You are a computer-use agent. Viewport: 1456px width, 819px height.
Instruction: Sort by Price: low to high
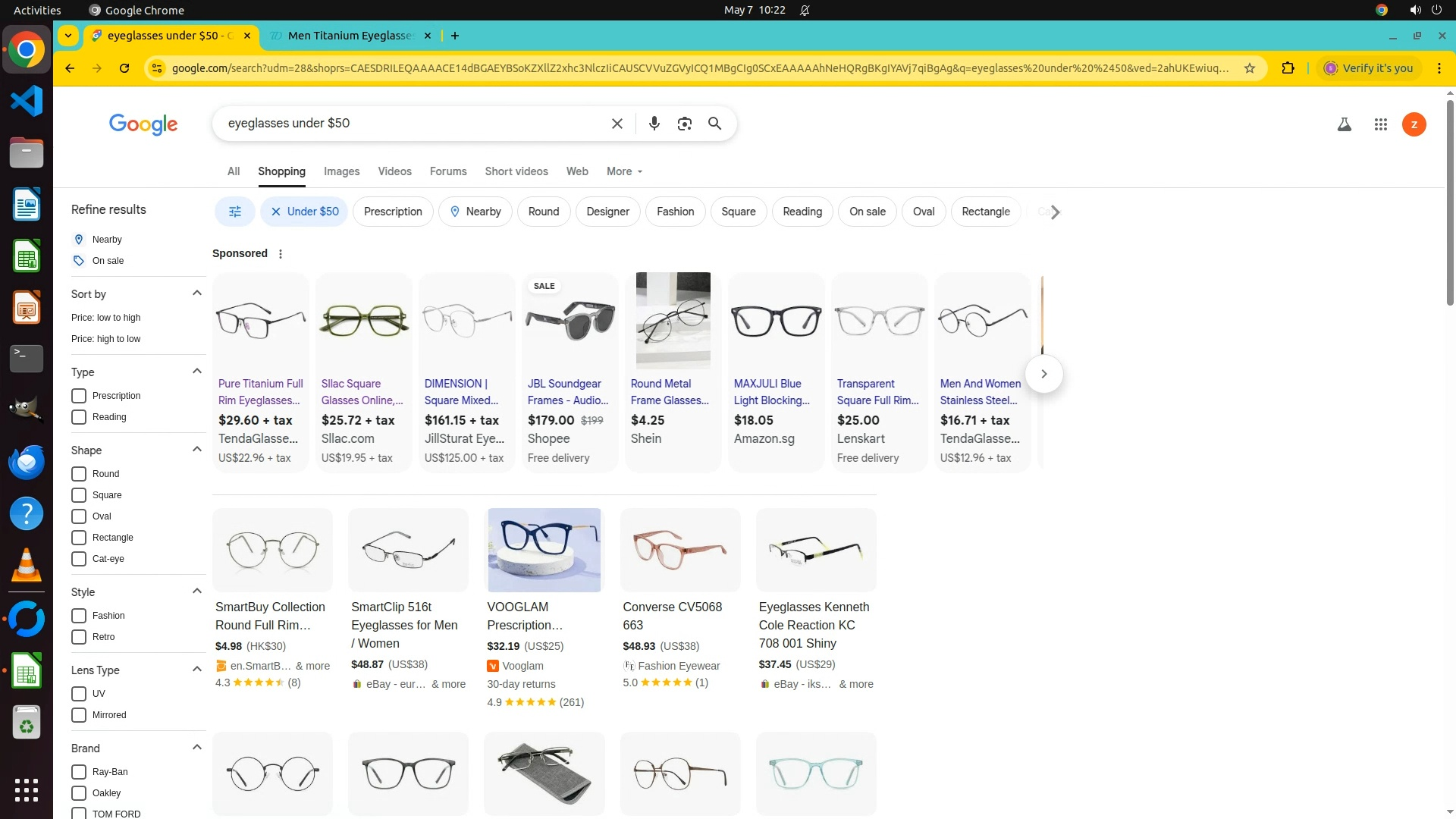[x=105, y=318]
